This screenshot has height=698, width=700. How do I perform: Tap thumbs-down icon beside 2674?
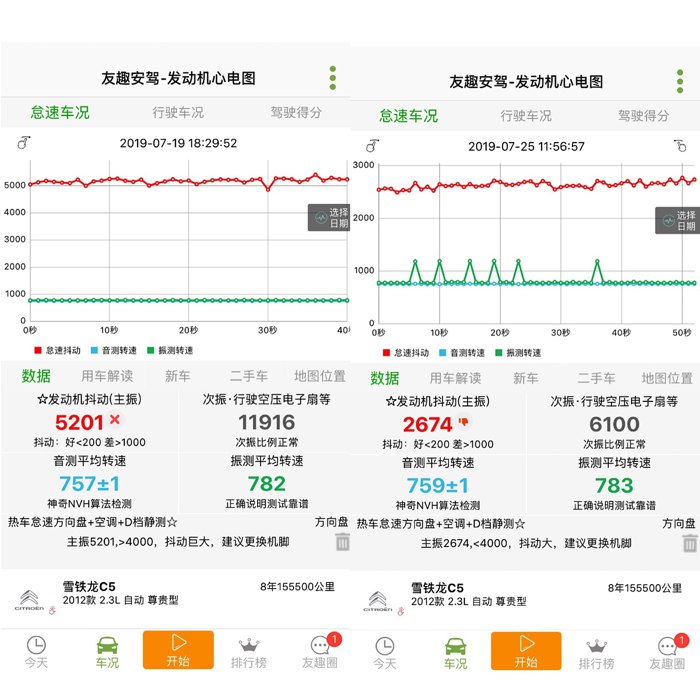pos(463,422)
